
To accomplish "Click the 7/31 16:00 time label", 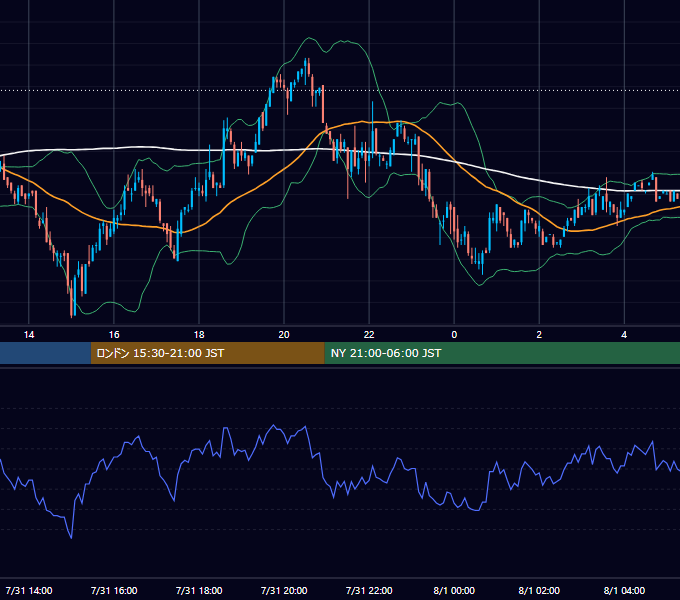I will (x=114, y=590).
